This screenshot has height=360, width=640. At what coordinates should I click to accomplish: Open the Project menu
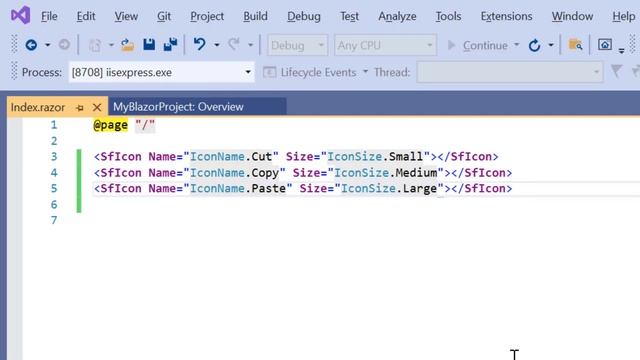pyautogui.click(x=207, y=16)
